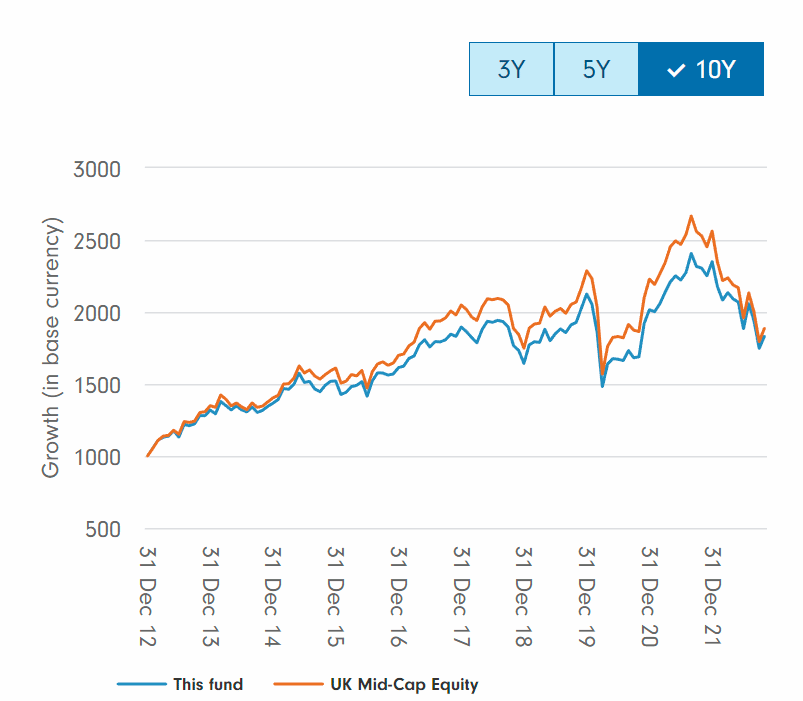The height and width of the screenshot is (701, 803).
Task: Click the orange UK Mid-Cap Equity legend line
Action: point(299,684)
